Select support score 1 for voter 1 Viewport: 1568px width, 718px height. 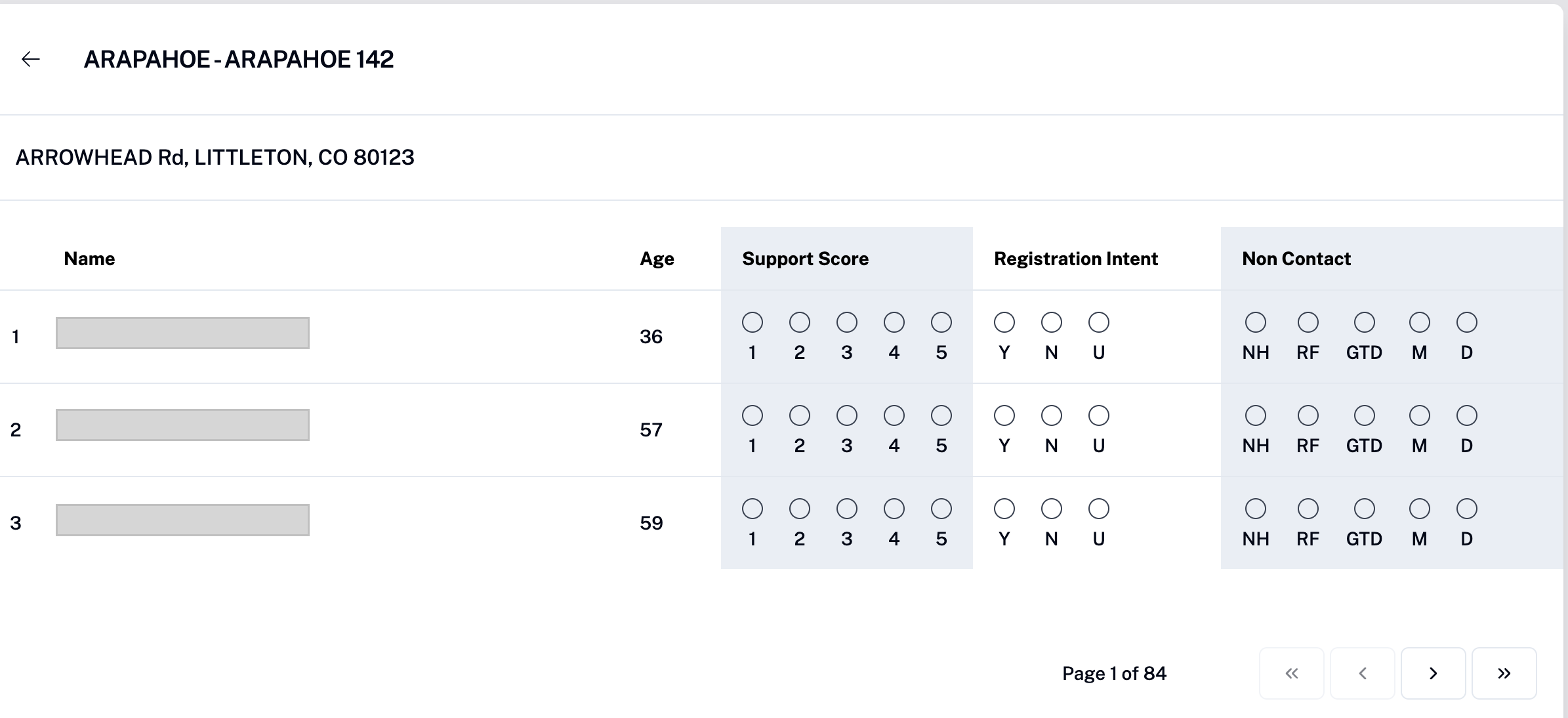tap(753, 322)
